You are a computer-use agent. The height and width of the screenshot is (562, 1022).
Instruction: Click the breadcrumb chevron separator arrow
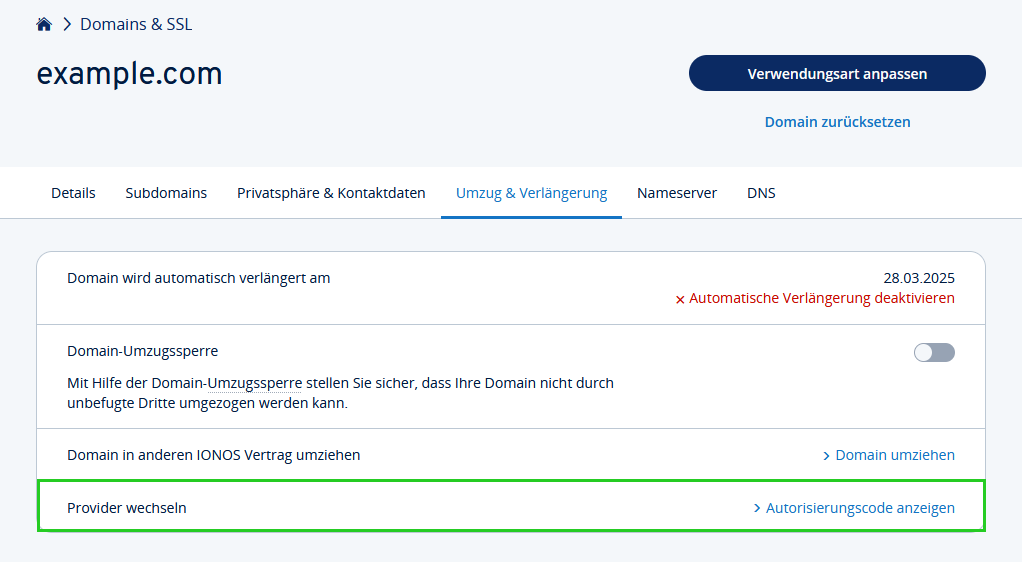(66, 25)
